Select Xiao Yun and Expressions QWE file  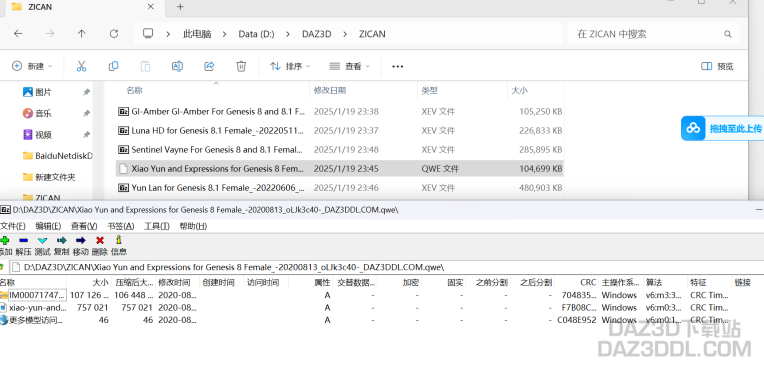pyautogui.click(x=340, y=169)
